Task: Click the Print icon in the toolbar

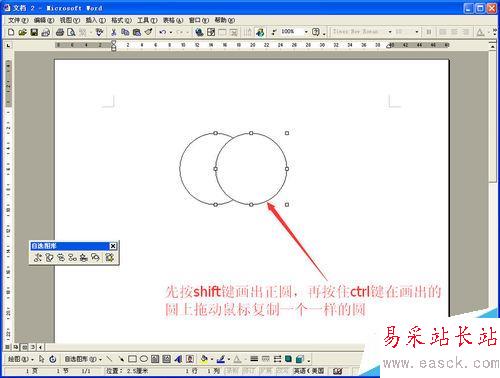Action: pyautogui.click(x=60, y=32)
